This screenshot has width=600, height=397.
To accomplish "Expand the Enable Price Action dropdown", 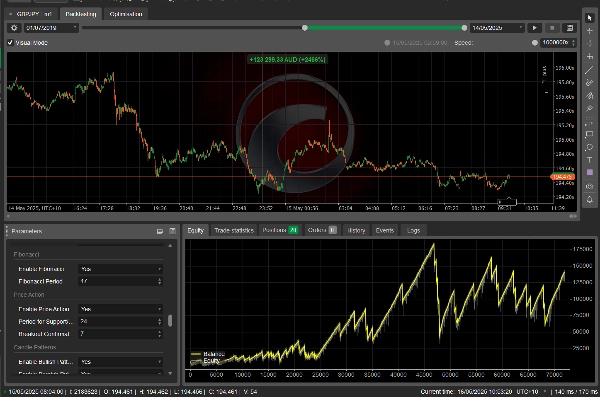I will pos(121,309).
